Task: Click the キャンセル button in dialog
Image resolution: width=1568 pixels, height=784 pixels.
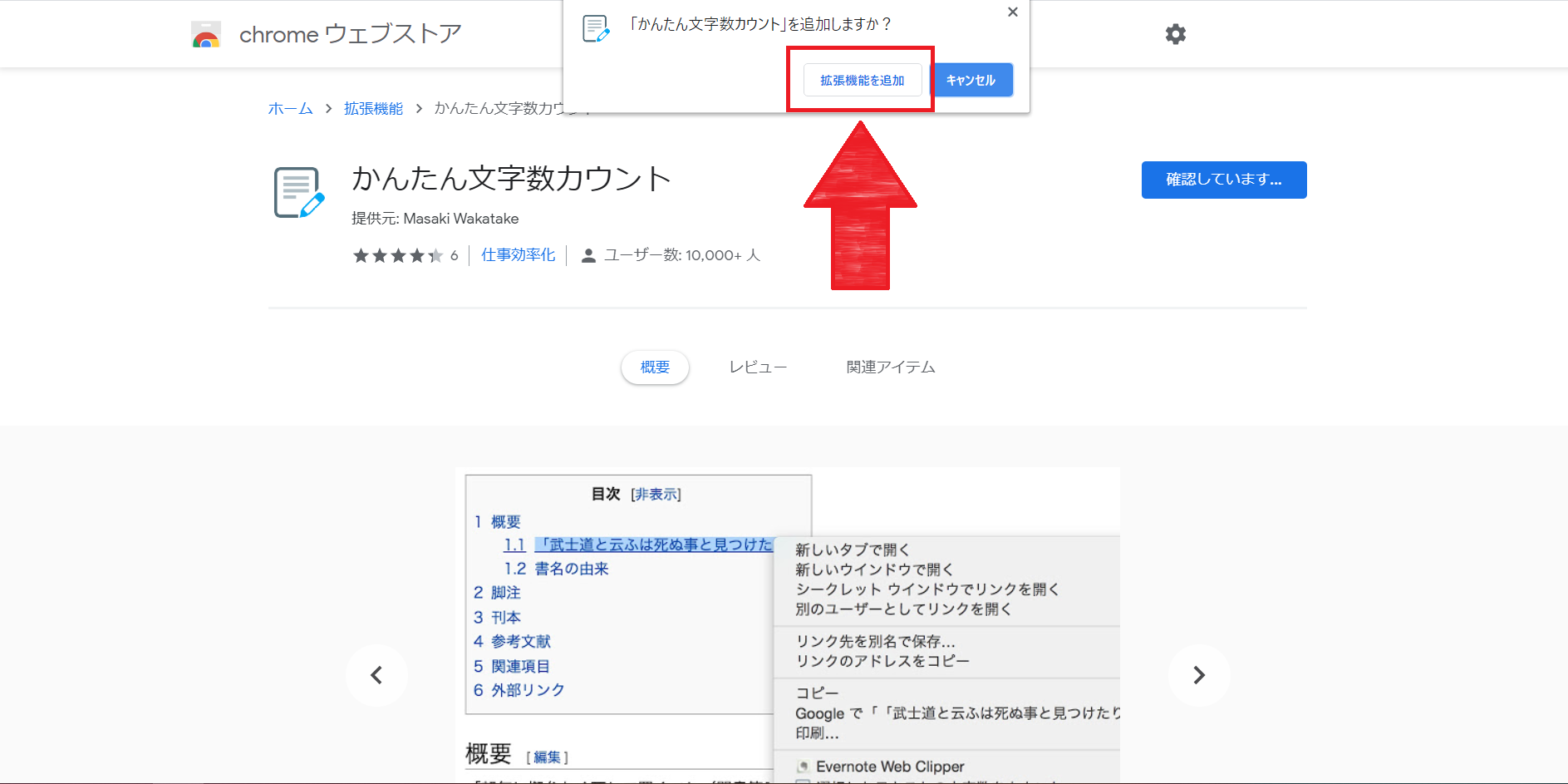Action: tap(971, 81)
